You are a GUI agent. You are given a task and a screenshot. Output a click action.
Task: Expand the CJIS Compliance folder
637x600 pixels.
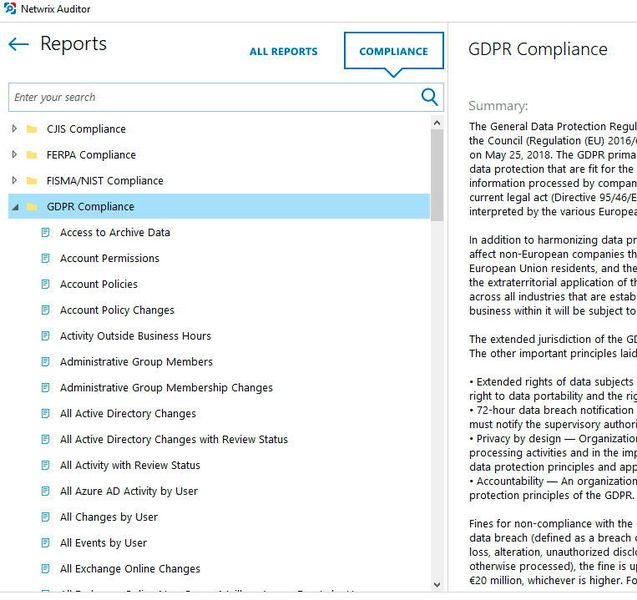pyautogui.click(x=15, y=129)
